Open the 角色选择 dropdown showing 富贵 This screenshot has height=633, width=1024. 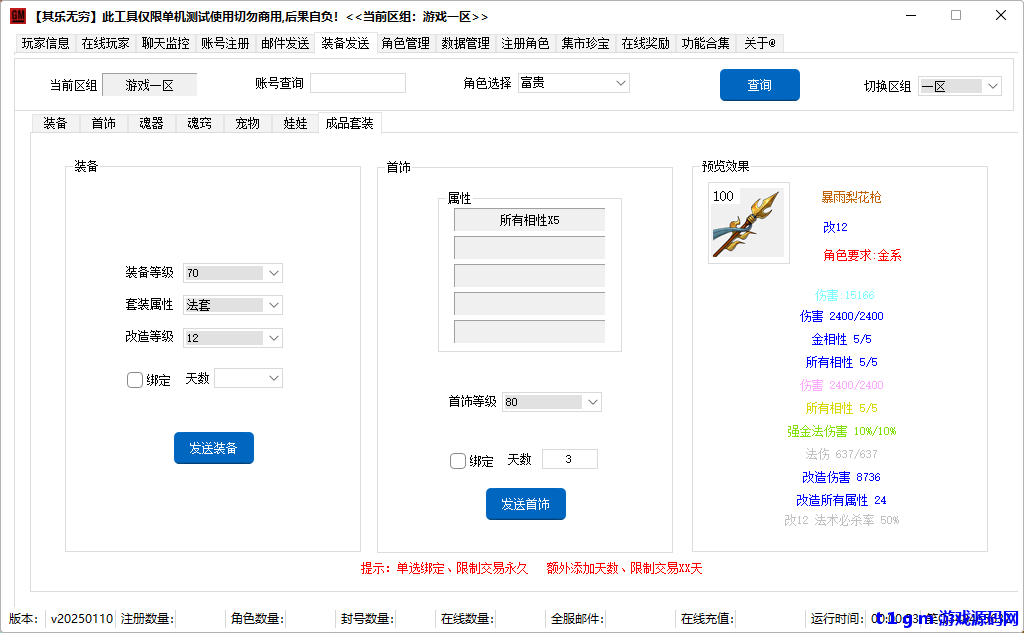573,83
